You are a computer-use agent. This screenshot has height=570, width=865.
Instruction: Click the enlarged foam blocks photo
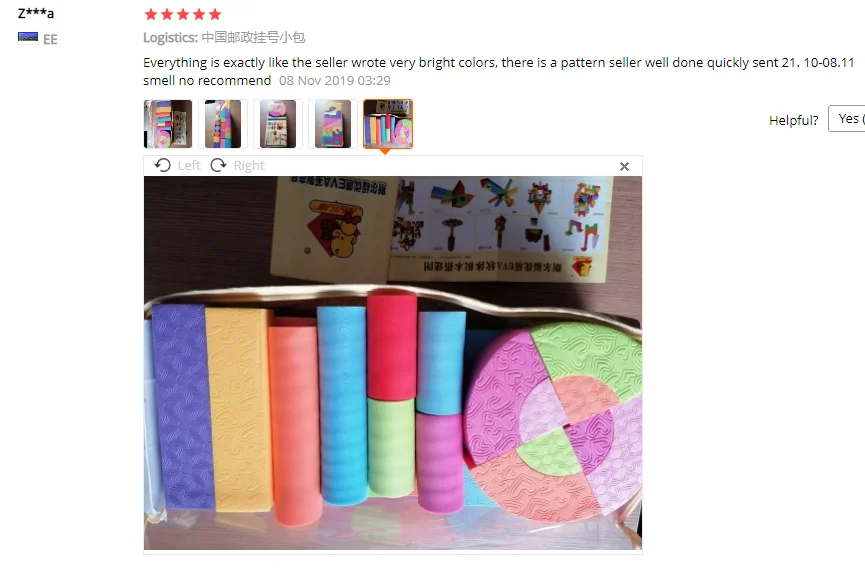click(393, 363)
